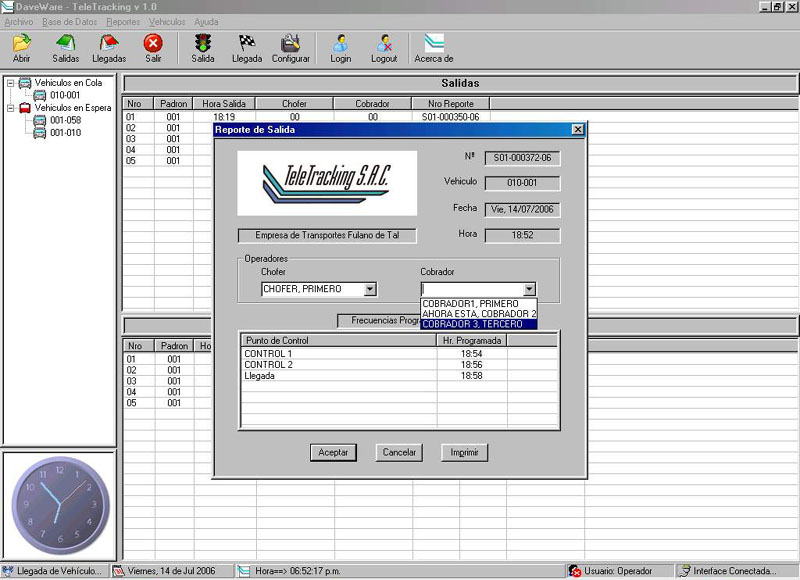Click the Login user icon
This screenshot has width=800, height=580.
pos(341,43)
